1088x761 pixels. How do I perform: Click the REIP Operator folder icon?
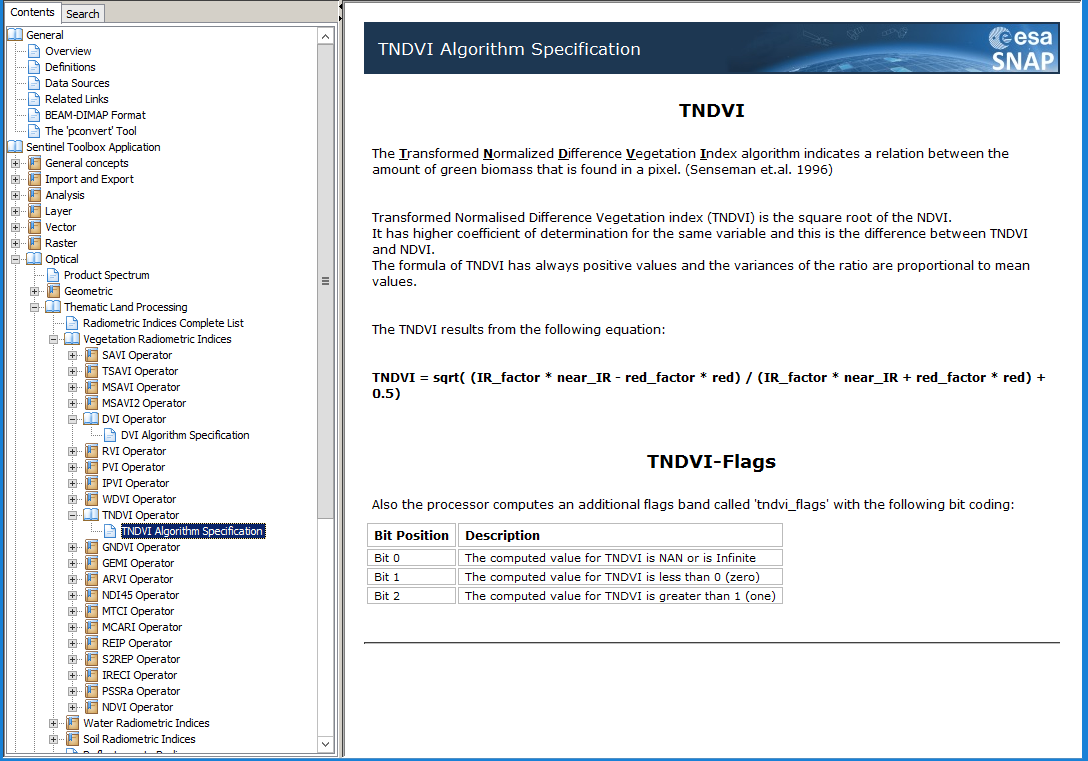[x=91, y=643]
